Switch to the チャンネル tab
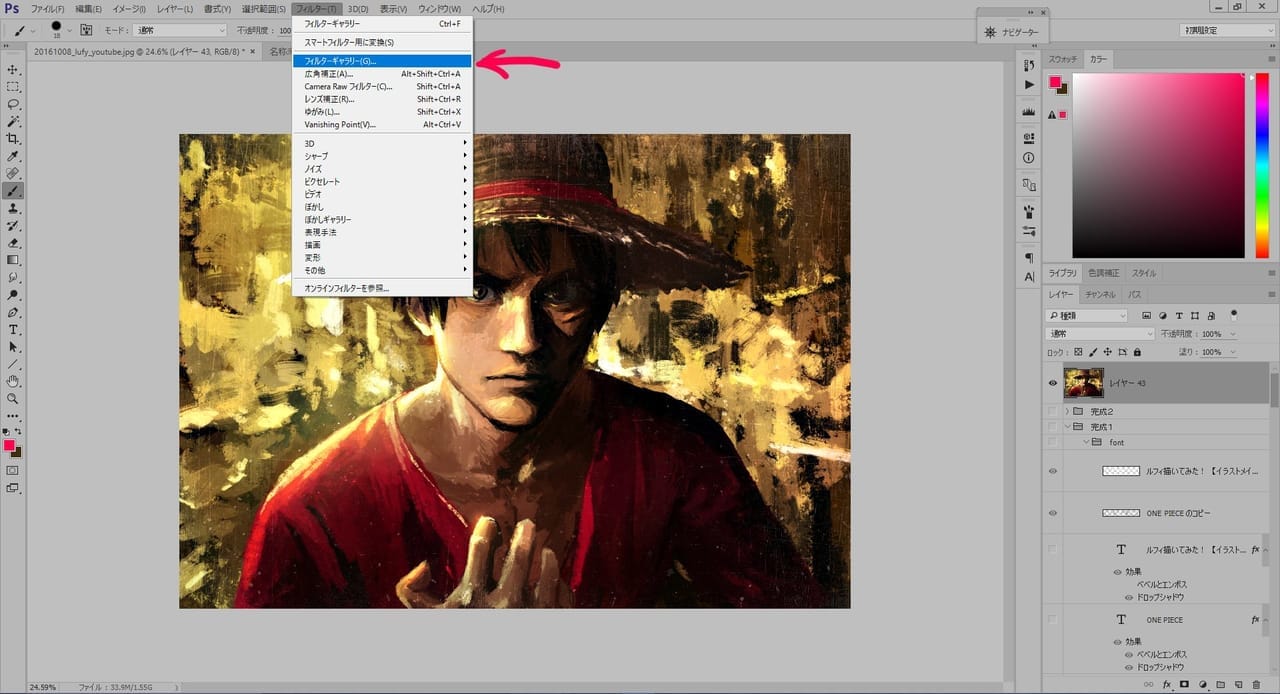 1100,295
